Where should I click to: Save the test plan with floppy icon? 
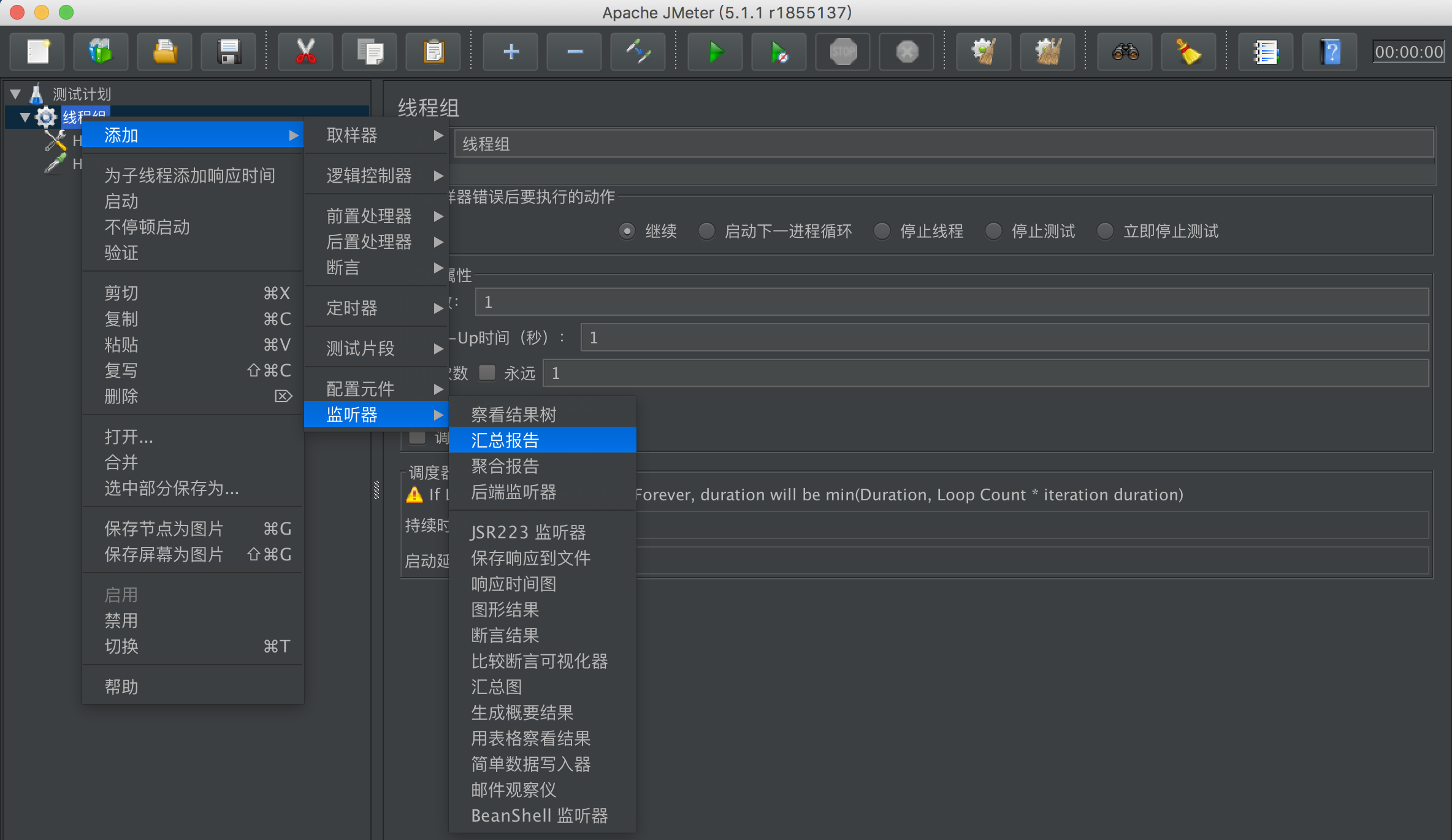click(229, 52)
